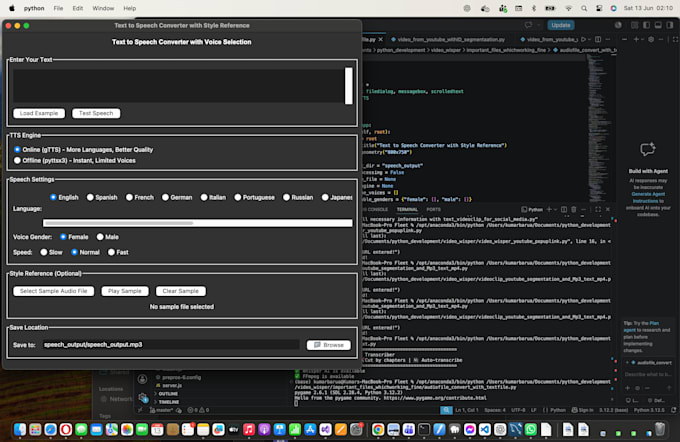Click the Save to path field

(171, 345)
